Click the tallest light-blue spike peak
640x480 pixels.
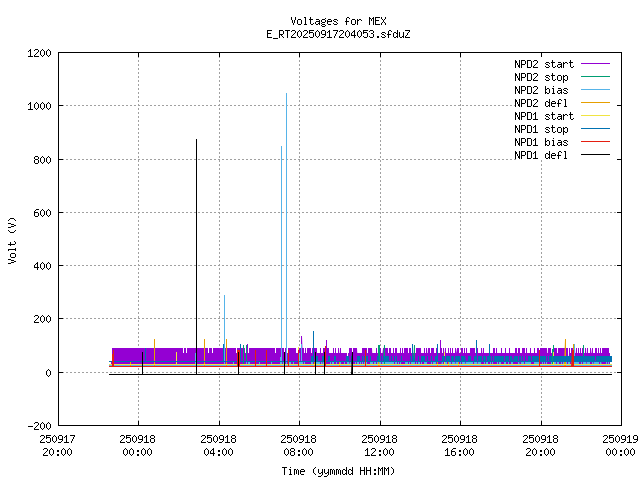tap(286, 95)
